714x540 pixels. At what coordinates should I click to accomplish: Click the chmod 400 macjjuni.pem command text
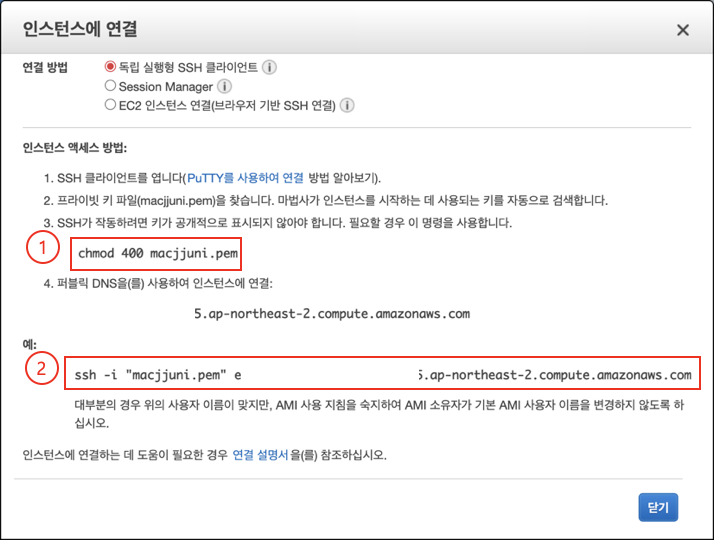[158, 253]
